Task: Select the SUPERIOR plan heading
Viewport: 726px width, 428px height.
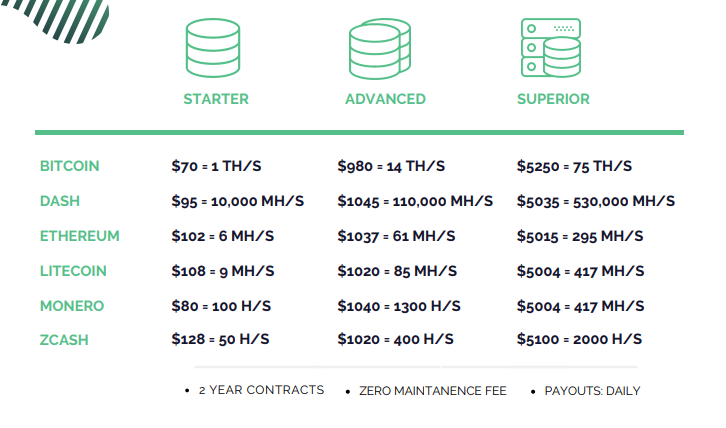Action: tap(553, 99)
